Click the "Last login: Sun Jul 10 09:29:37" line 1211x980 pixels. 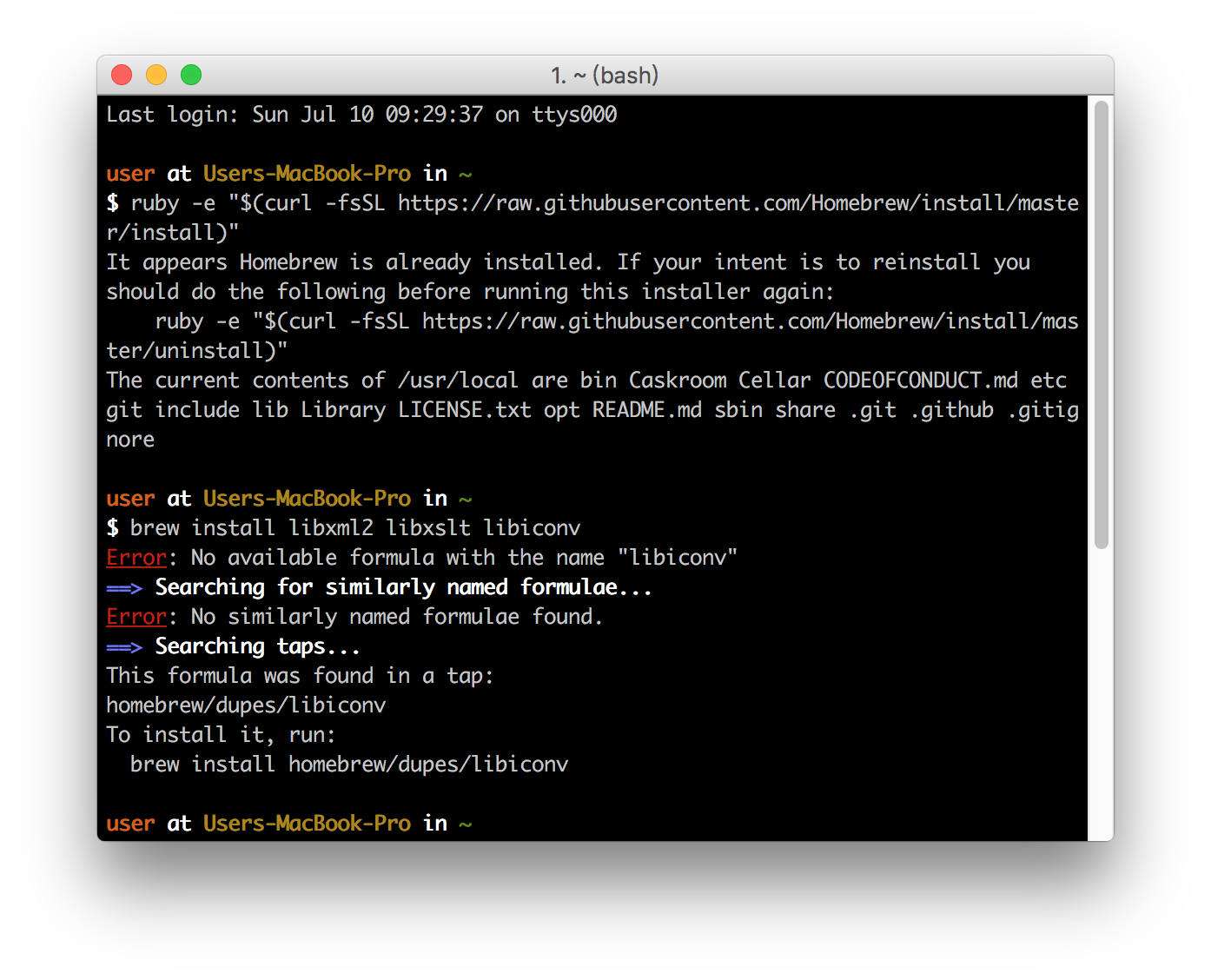(x=361, y=115)
